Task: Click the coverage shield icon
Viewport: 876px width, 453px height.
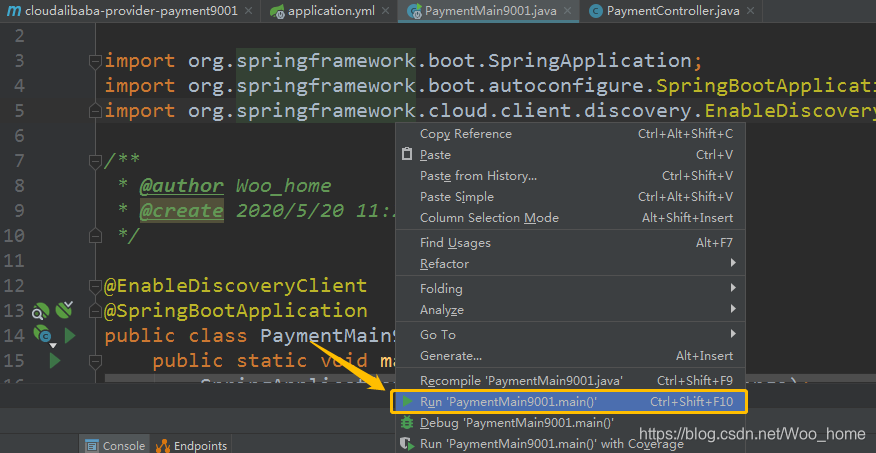Action: point(407,444)
